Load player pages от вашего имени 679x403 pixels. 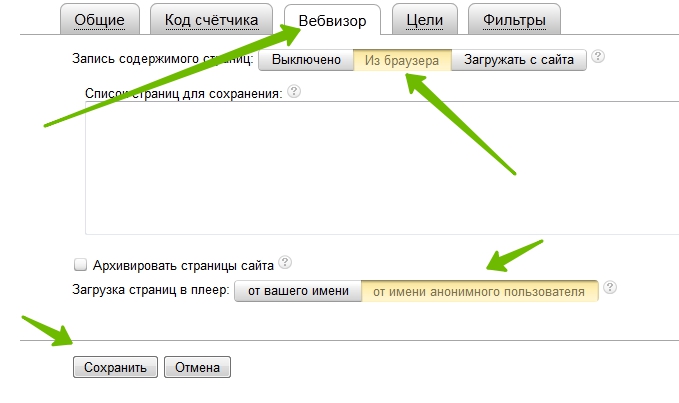coord(298,291)
